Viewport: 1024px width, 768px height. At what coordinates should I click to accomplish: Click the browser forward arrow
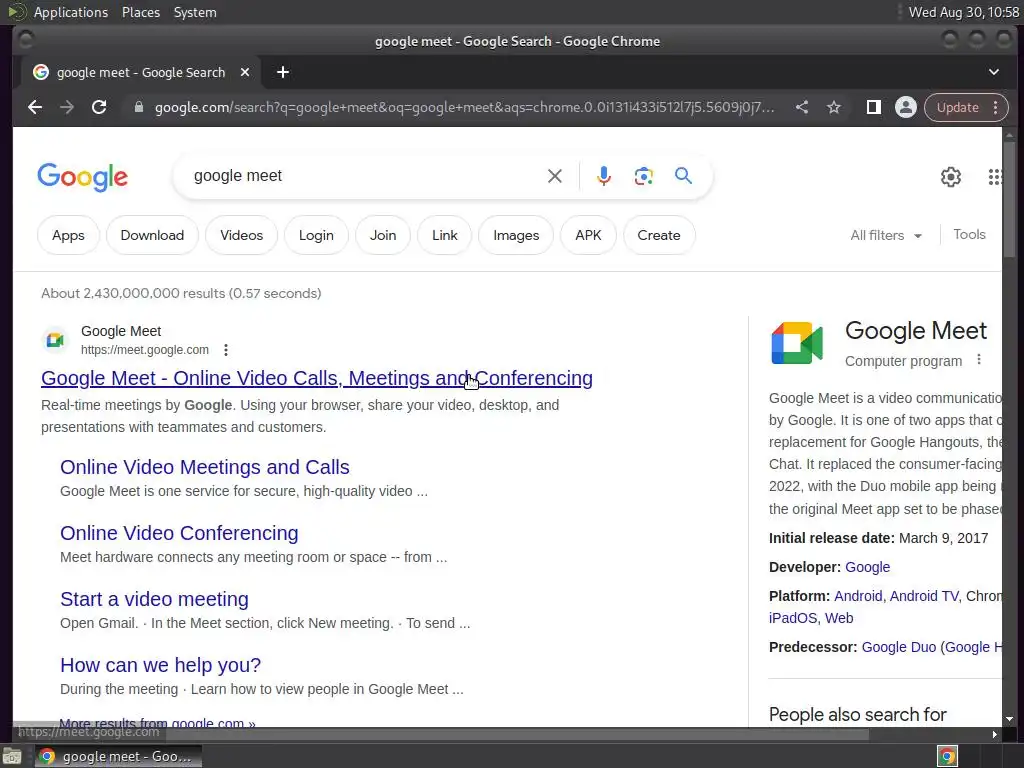point(67,107)
